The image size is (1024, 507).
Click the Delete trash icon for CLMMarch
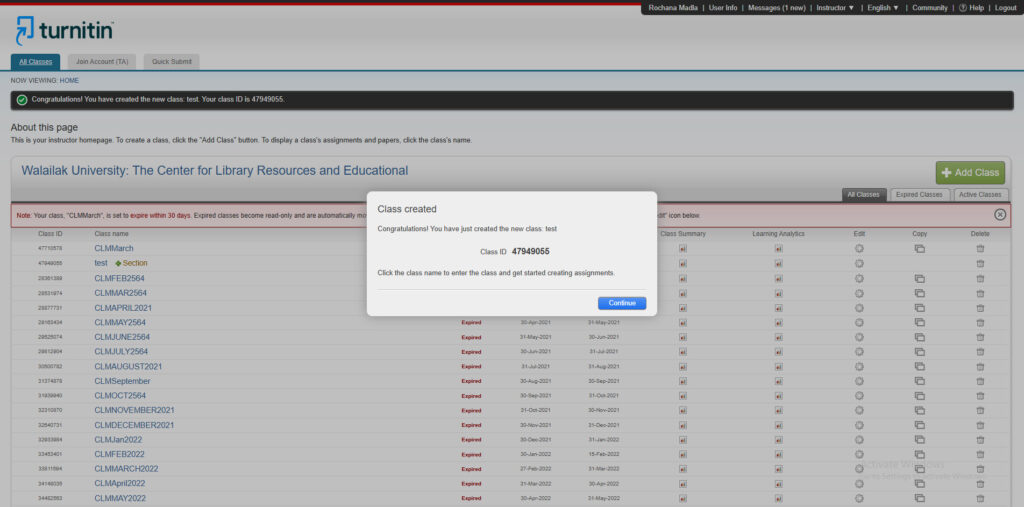980,248
